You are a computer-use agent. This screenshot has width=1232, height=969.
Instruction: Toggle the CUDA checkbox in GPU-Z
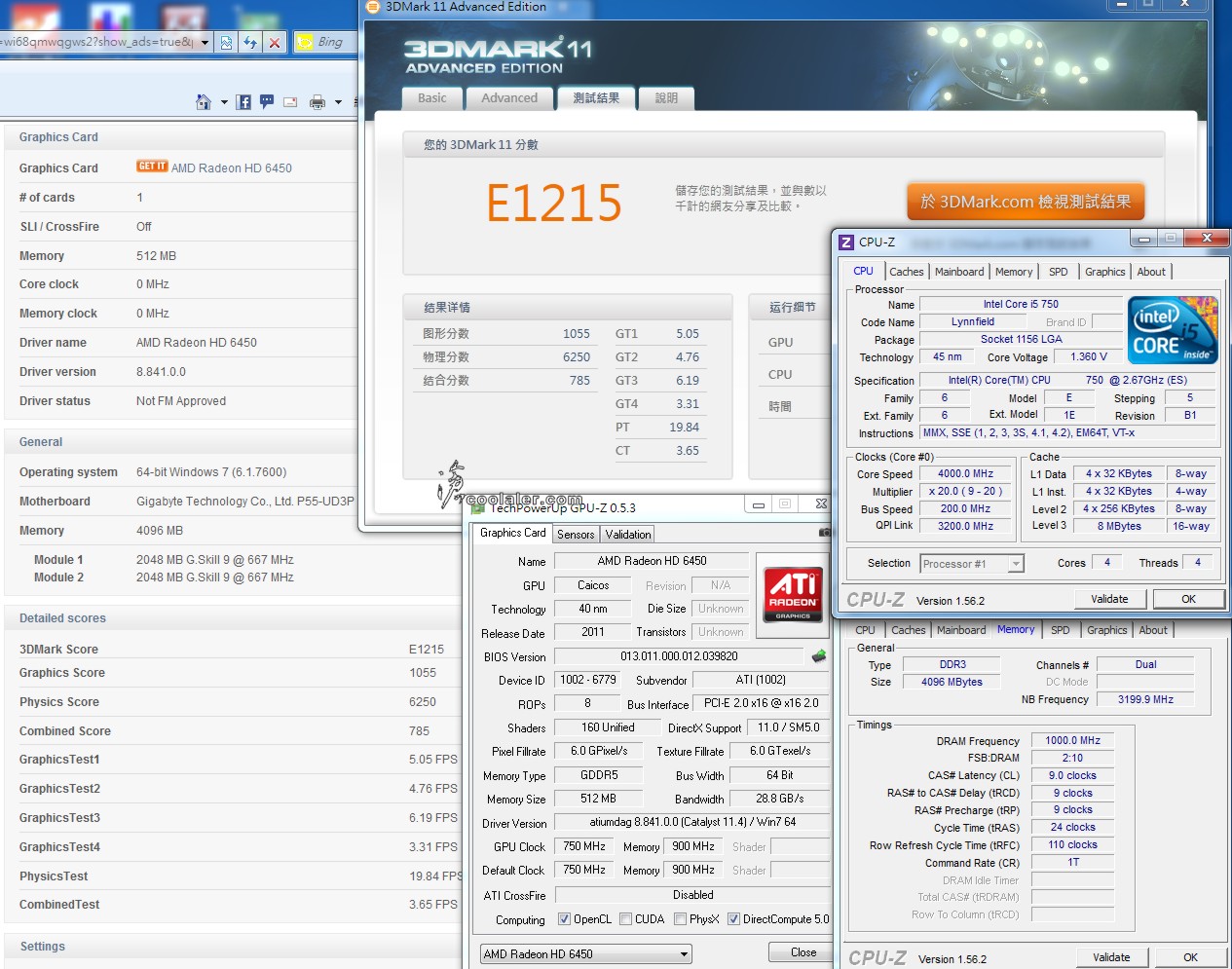[x=626, y=919]
